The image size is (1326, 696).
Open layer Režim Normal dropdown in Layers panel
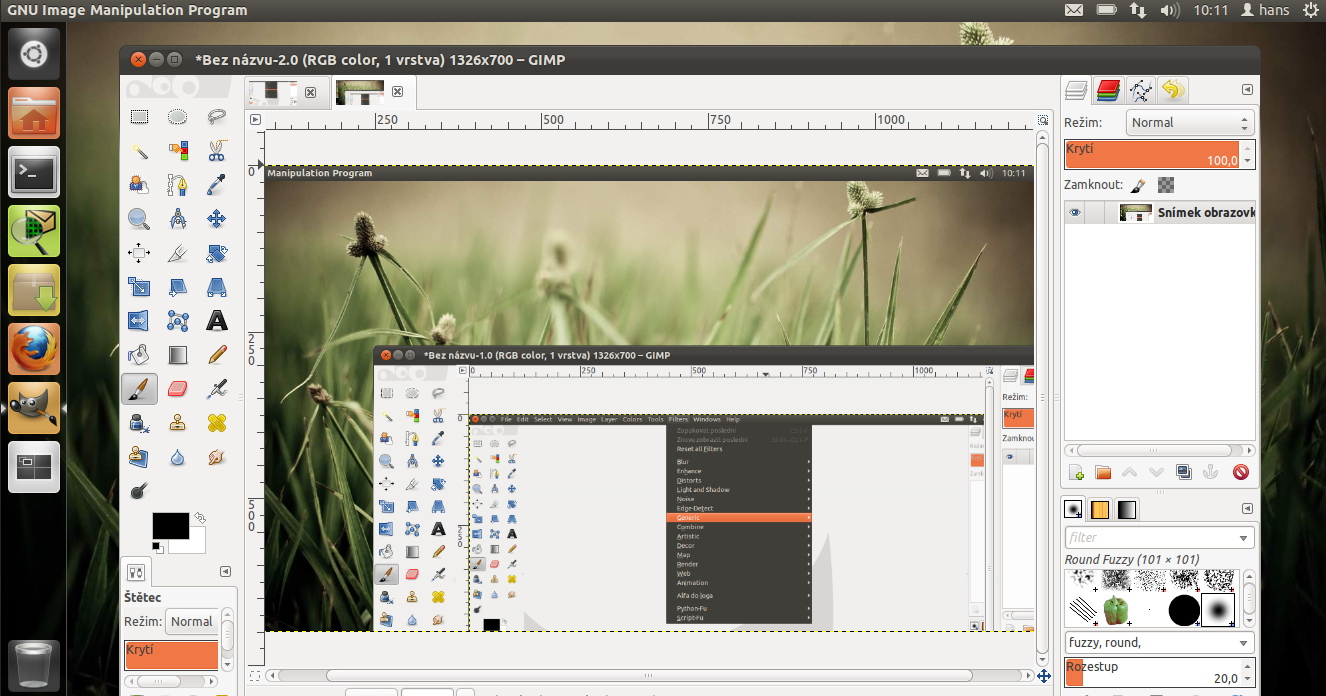(1190, 123)
